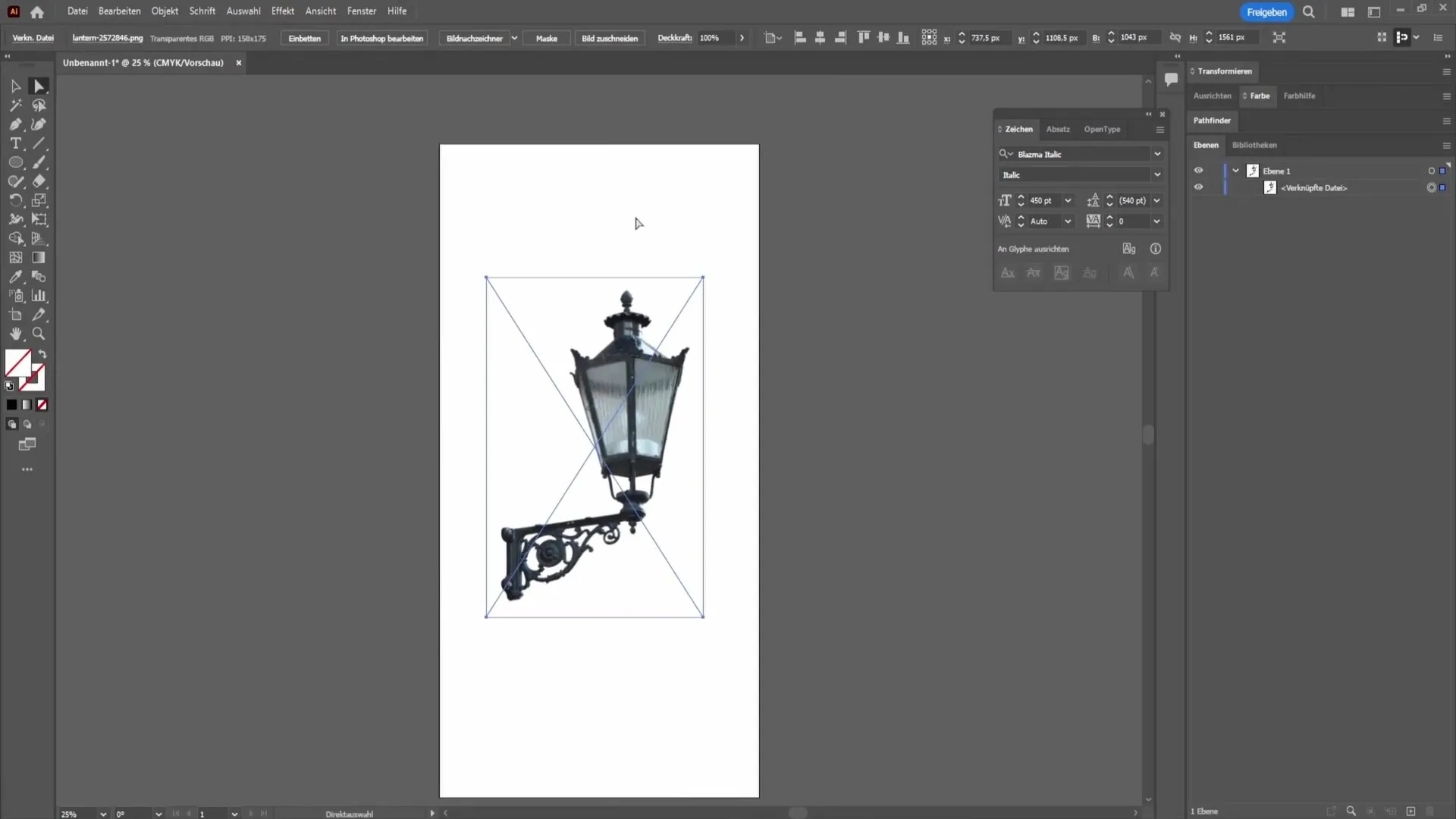Open Bildnachzeichner presets dropdown arrow

click(x=514, y=38)
